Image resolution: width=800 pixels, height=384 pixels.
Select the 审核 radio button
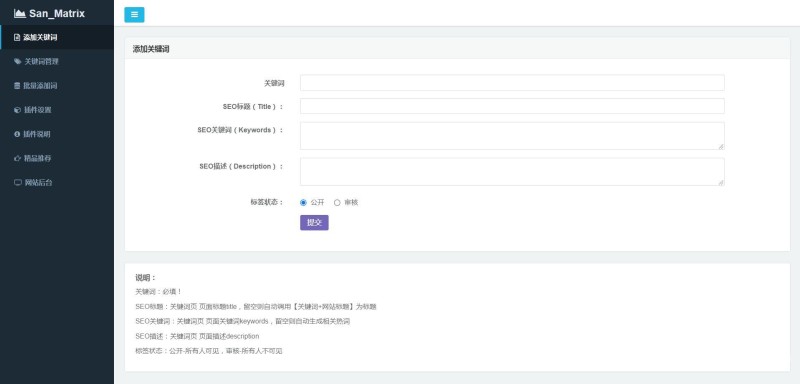337,202
